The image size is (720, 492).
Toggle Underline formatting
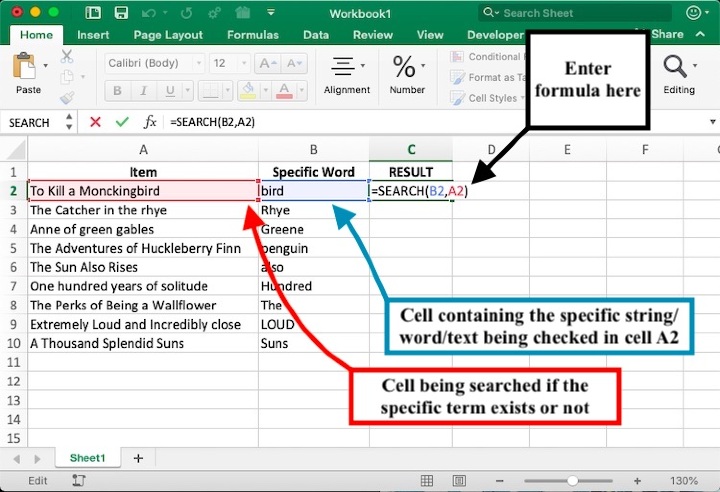(x=170, y=90)
